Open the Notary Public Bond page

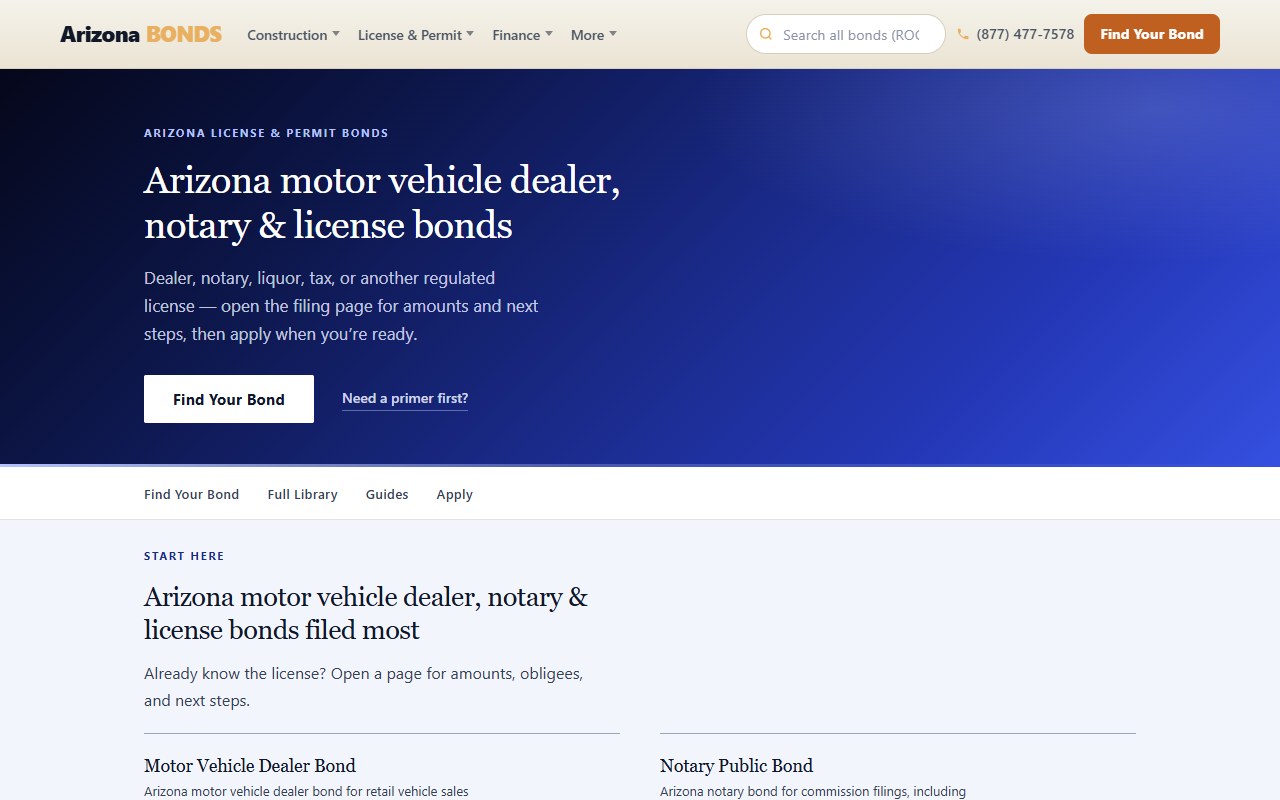point(736,766)
